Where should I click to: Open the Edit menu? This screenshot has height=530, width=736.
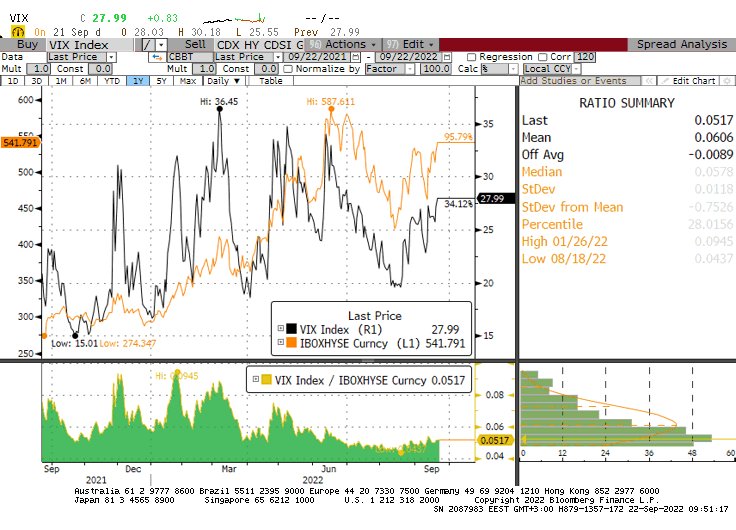[x=410, y=45]
